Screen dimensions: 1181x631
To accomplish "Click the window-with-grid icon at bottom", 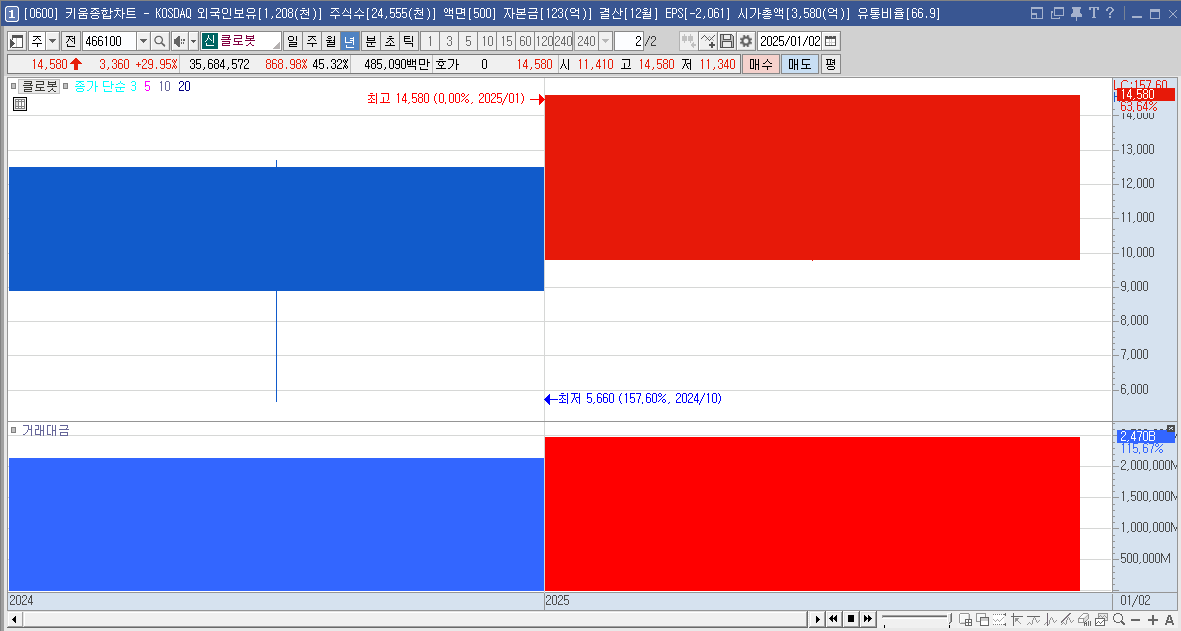I will [966, 619].
